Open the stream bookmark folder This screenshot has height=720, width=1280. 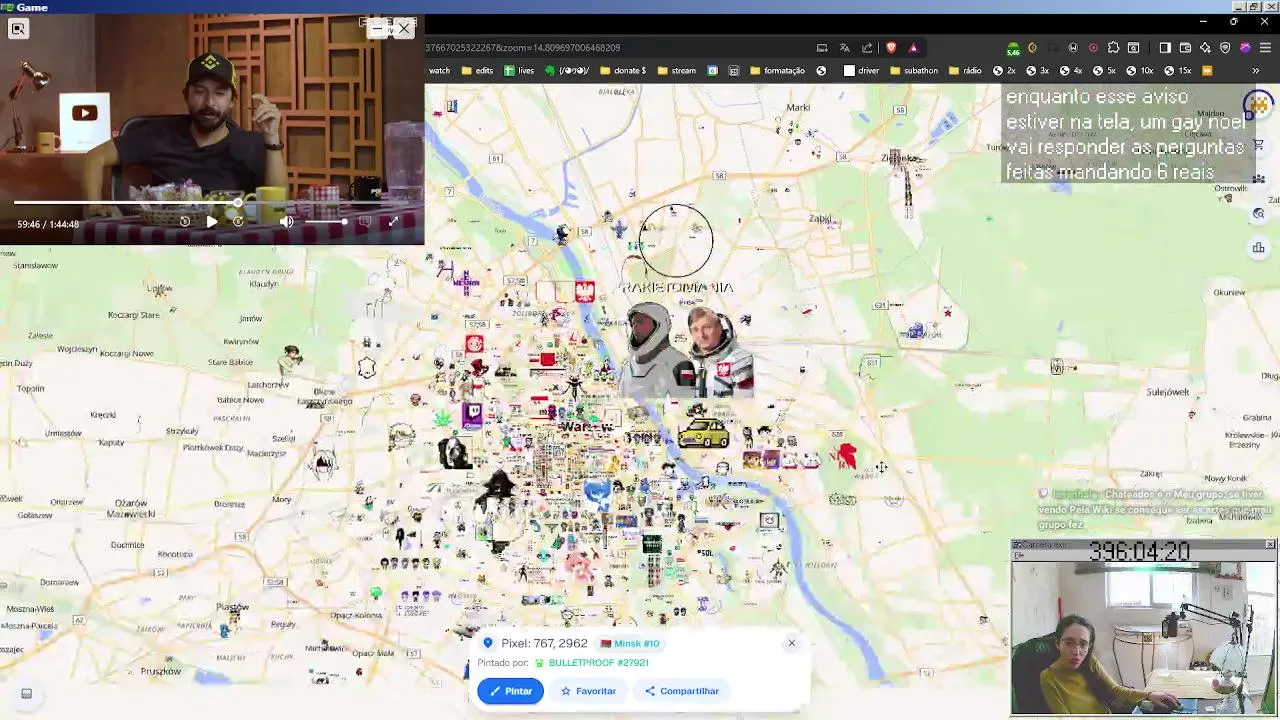pos(676,71)
